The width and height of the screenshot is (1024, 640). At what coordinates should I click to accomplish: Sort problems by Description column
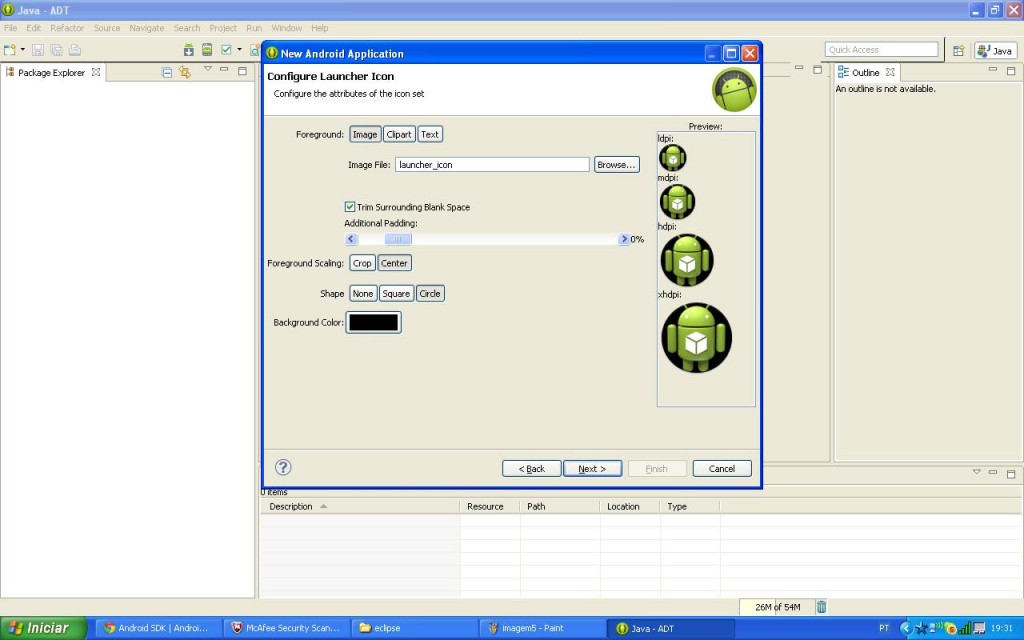point(360,506)
